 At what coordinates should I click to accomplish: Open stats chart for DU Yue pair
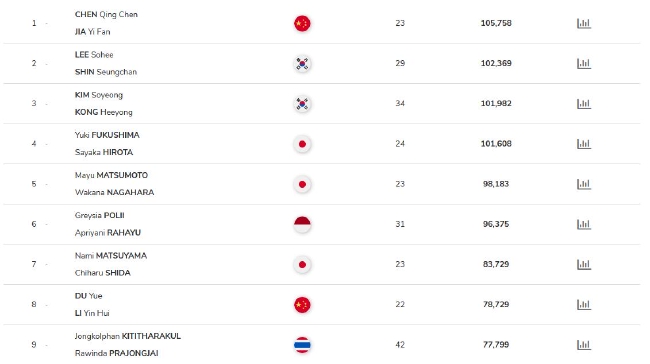tap(584, 305)
